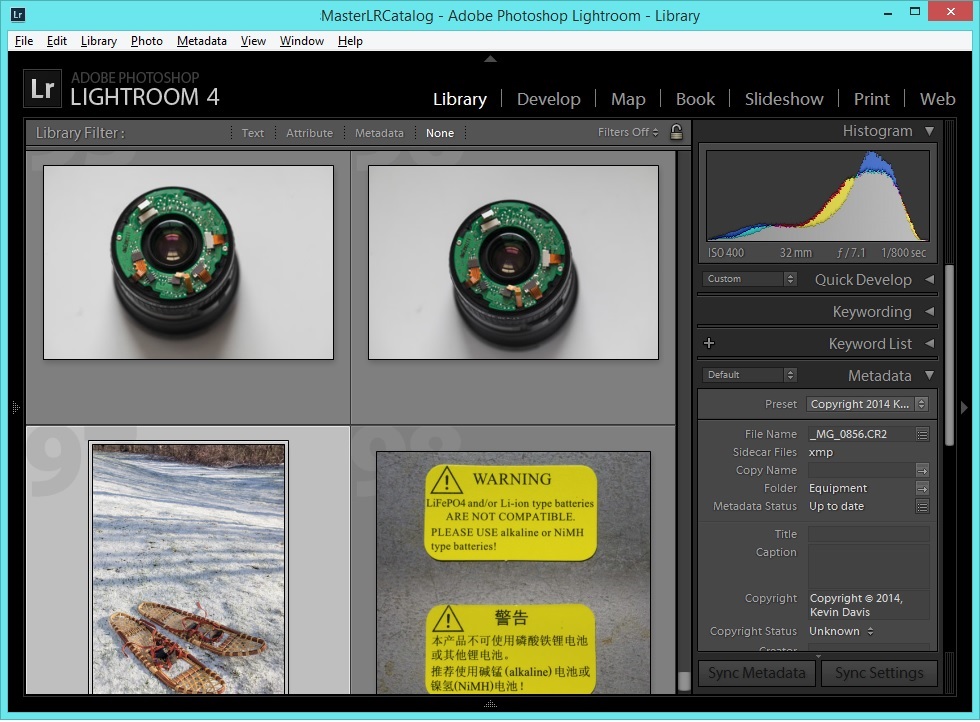Select the Attribute library filter
This screenshot has width=980, height=722.
point(309,133)
